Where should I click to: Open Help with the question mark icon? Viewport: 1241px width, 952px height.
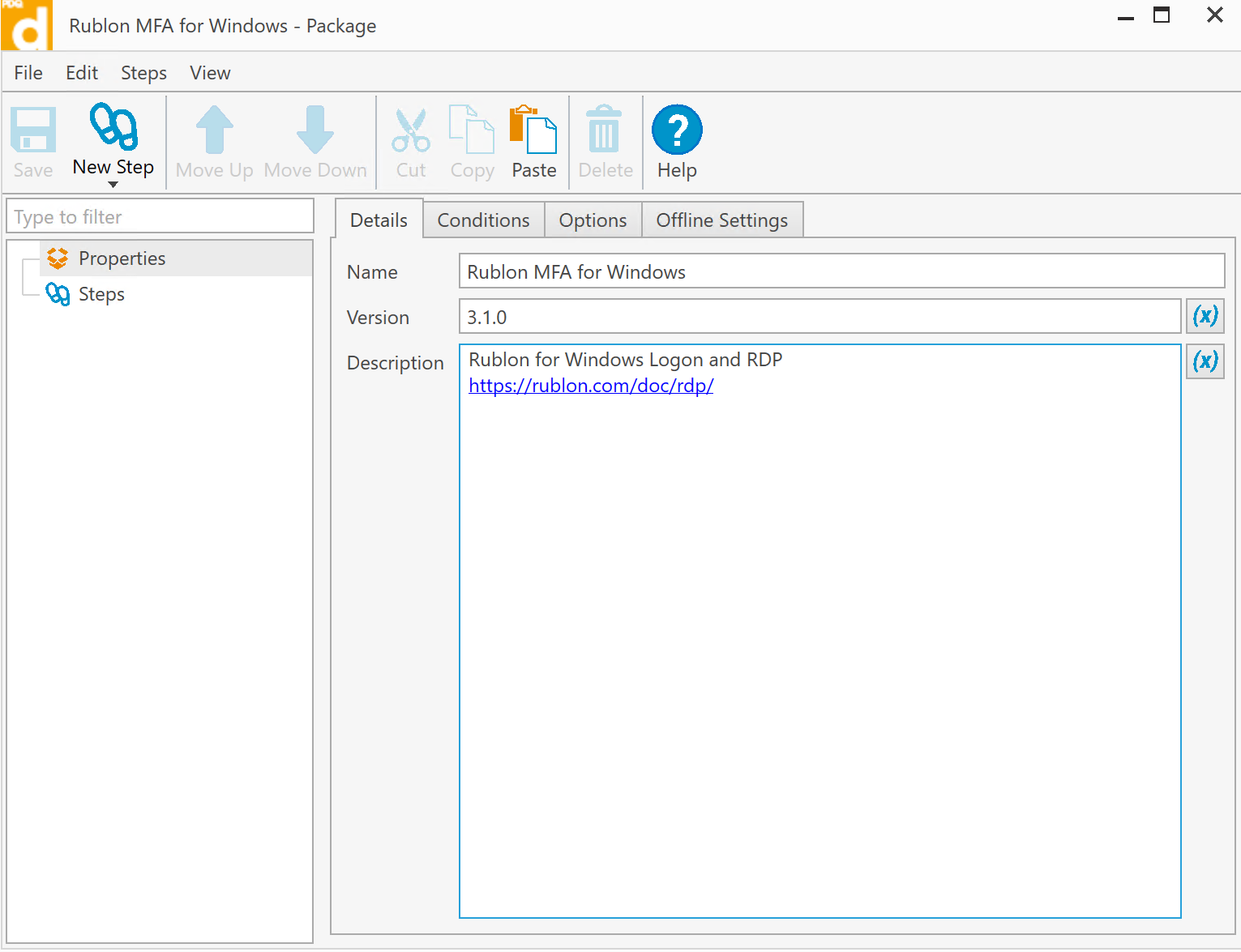pyautogui.click(x=677, y=130)
